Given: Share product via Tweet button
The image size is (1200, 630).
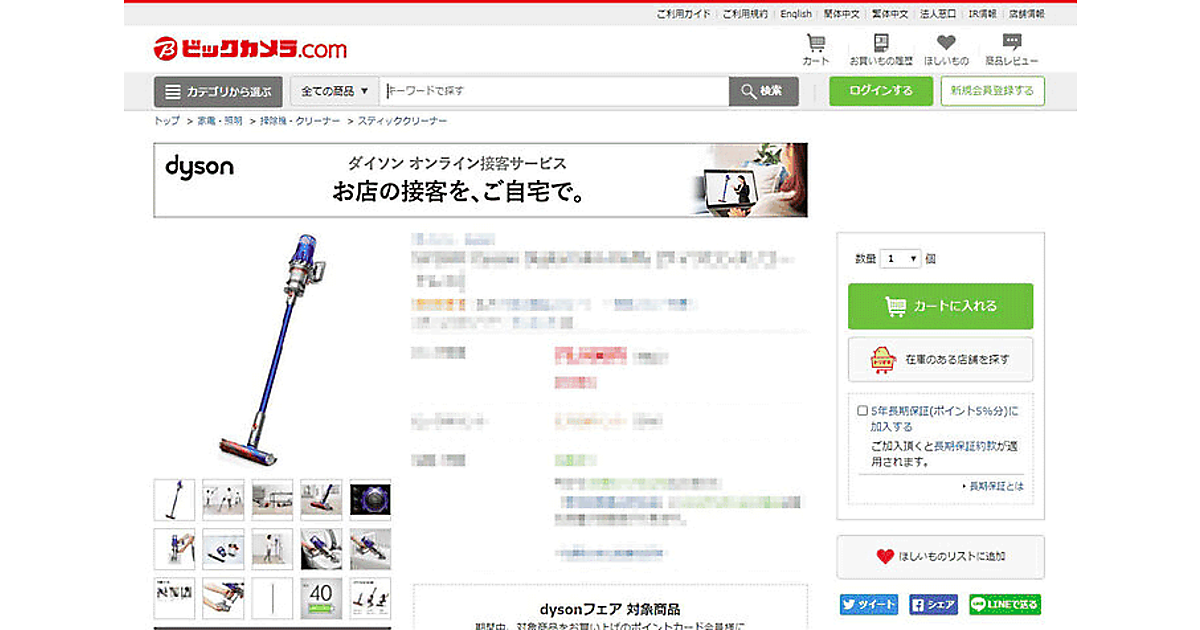Looking at the screenshot, I should (868, 605).
